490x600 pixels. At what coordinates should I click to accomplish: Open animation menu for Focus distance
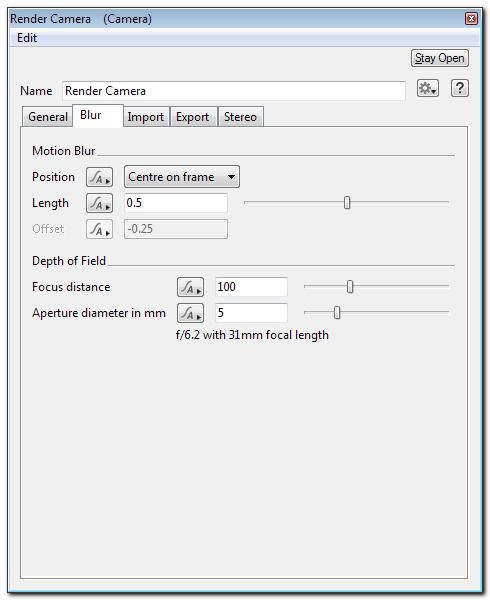point(190,287)
